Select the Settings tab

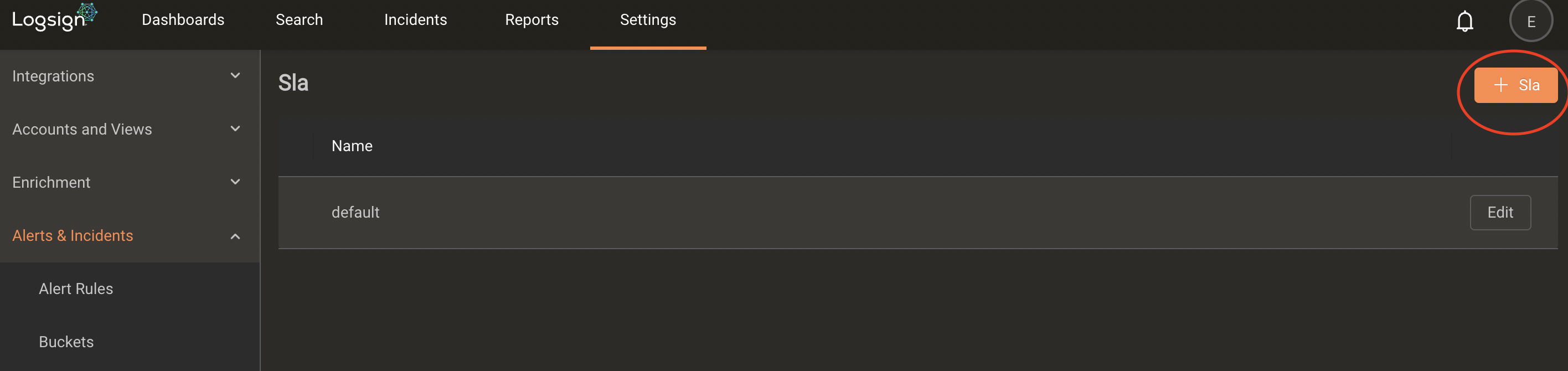pos(648,20)
